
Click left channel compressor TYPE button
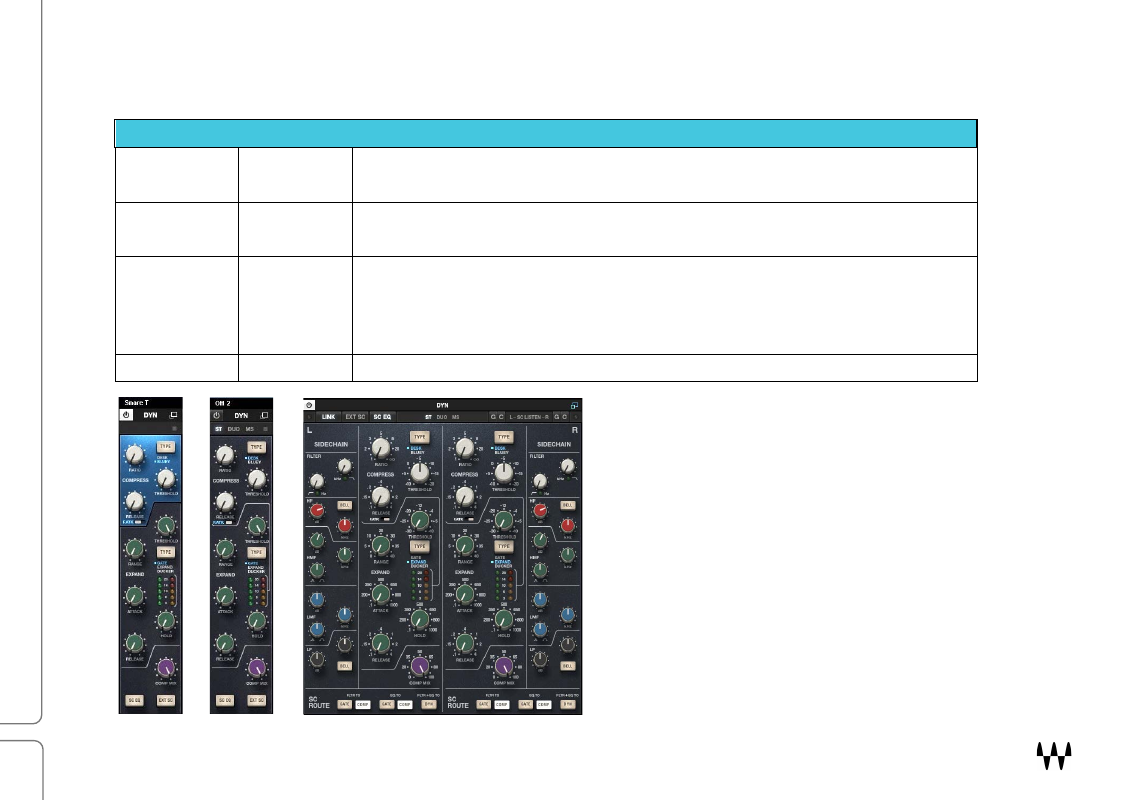pos(420,437)
